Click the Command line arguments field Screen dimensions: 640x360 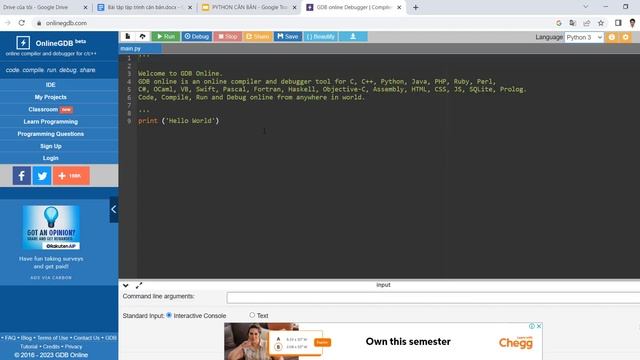click(x=433, y=298)
